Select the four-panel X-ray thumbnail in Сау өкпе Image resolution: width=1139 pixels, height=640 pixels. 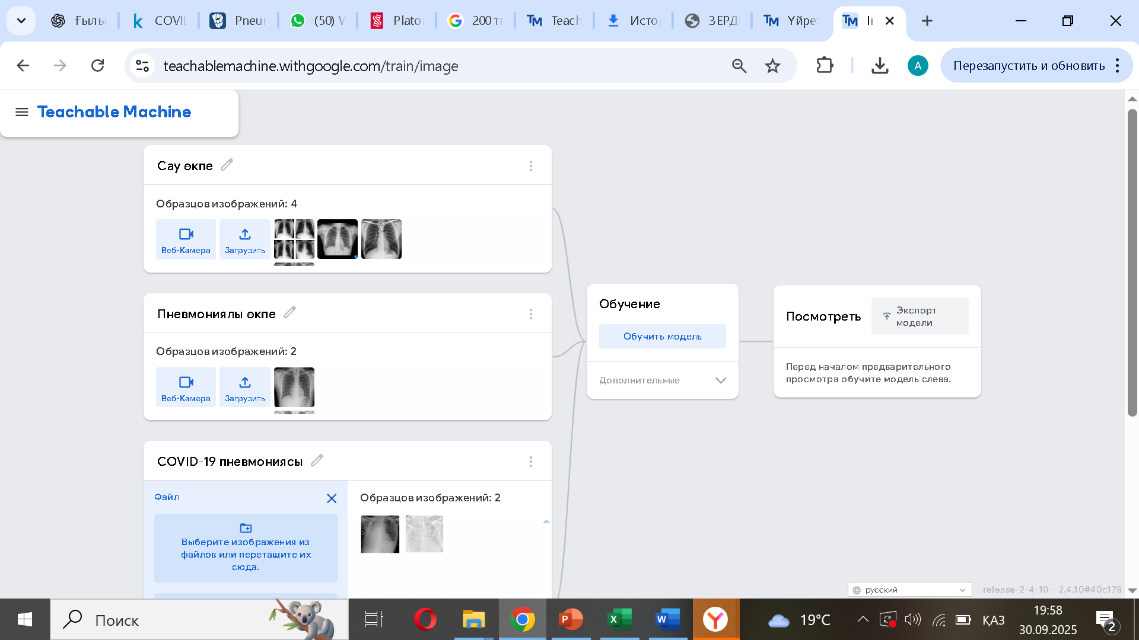294,239
